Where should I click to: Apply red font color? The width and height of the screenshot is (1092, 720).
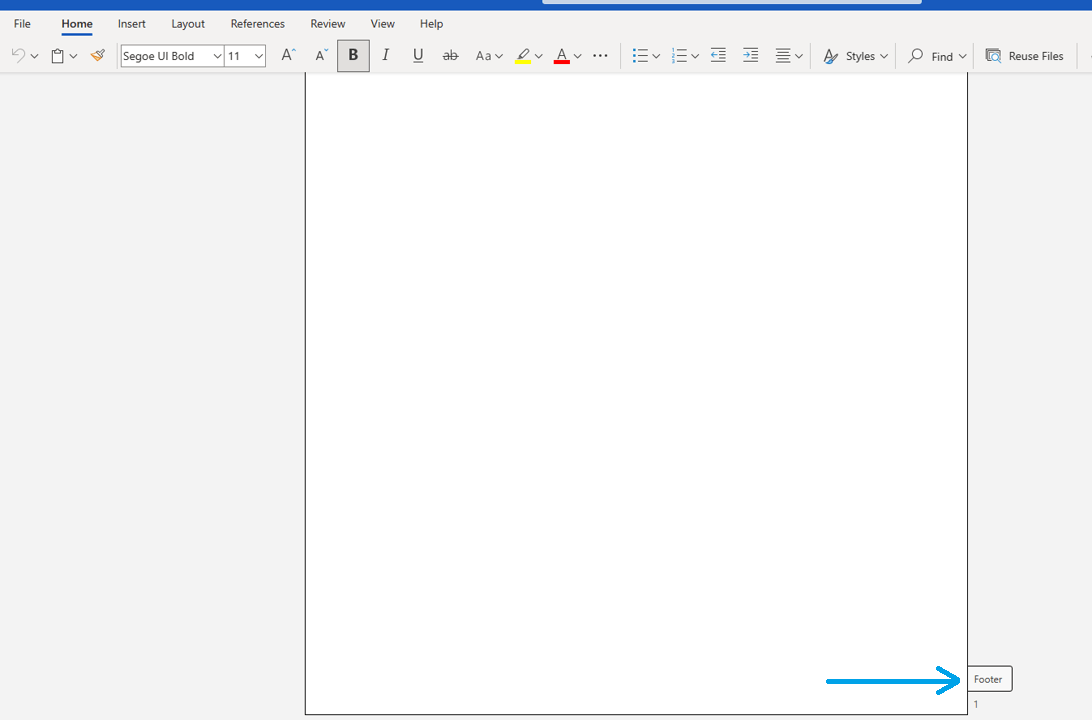point(561,56)
